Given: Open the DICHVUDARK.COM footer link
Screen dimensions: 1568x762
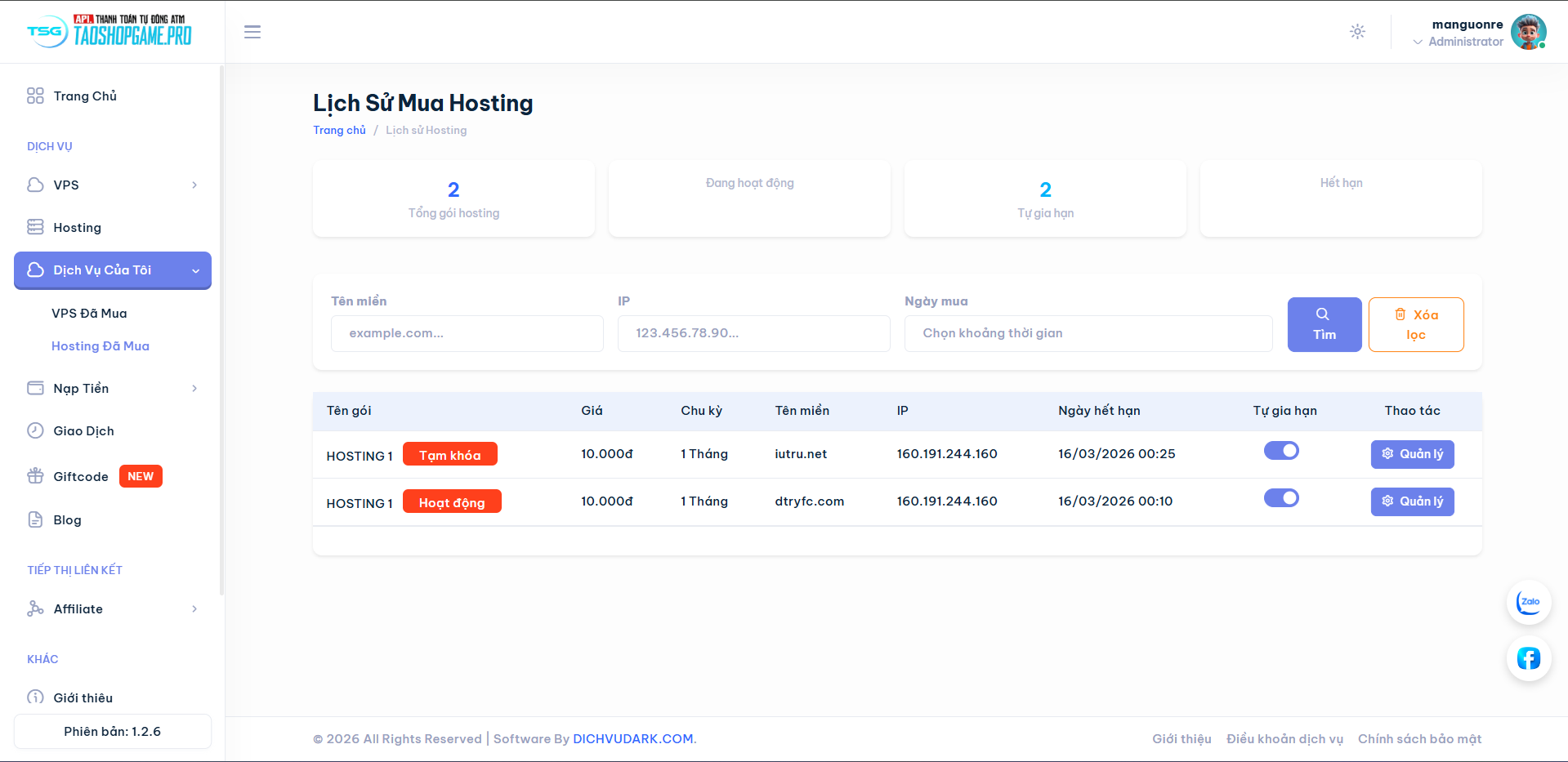Looking at the screenshot, I should click(x=633, y=739).
